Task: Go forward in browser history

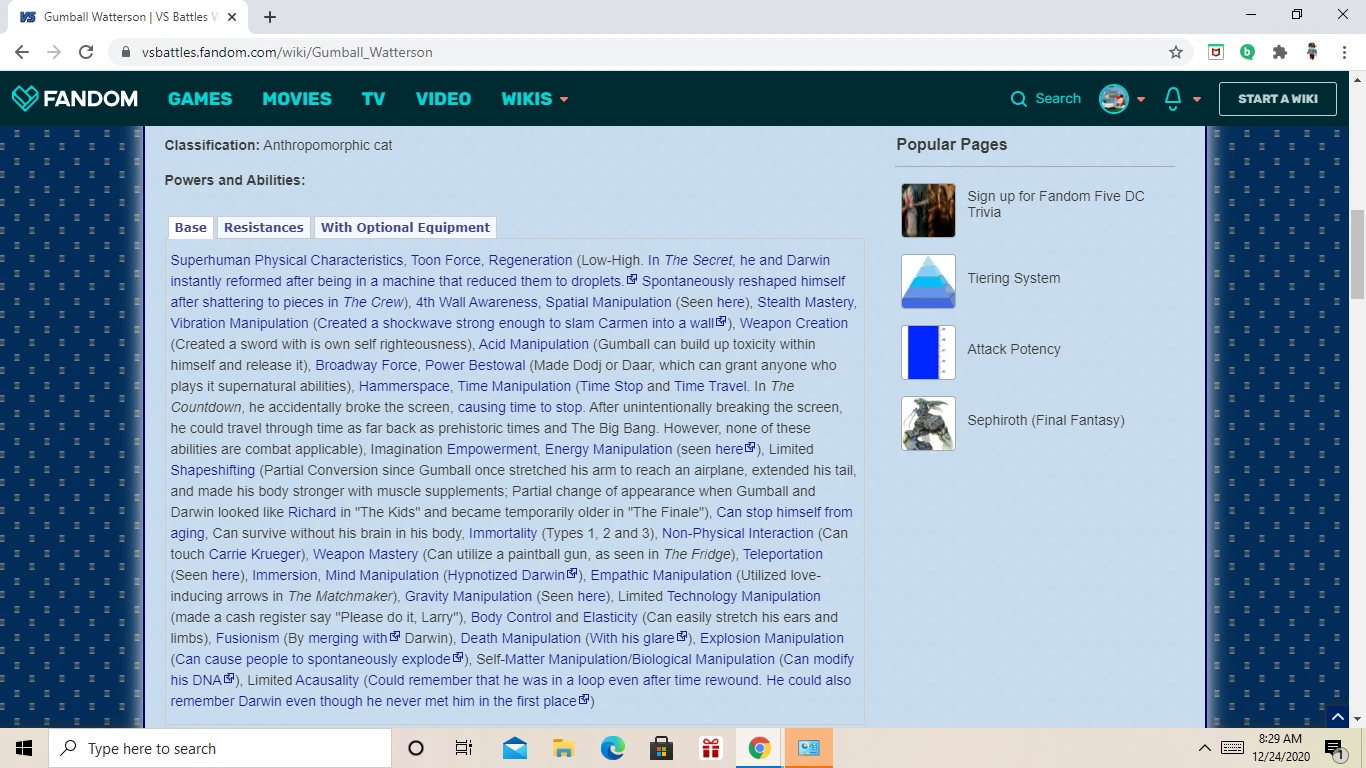Action: tap(54, 52)
